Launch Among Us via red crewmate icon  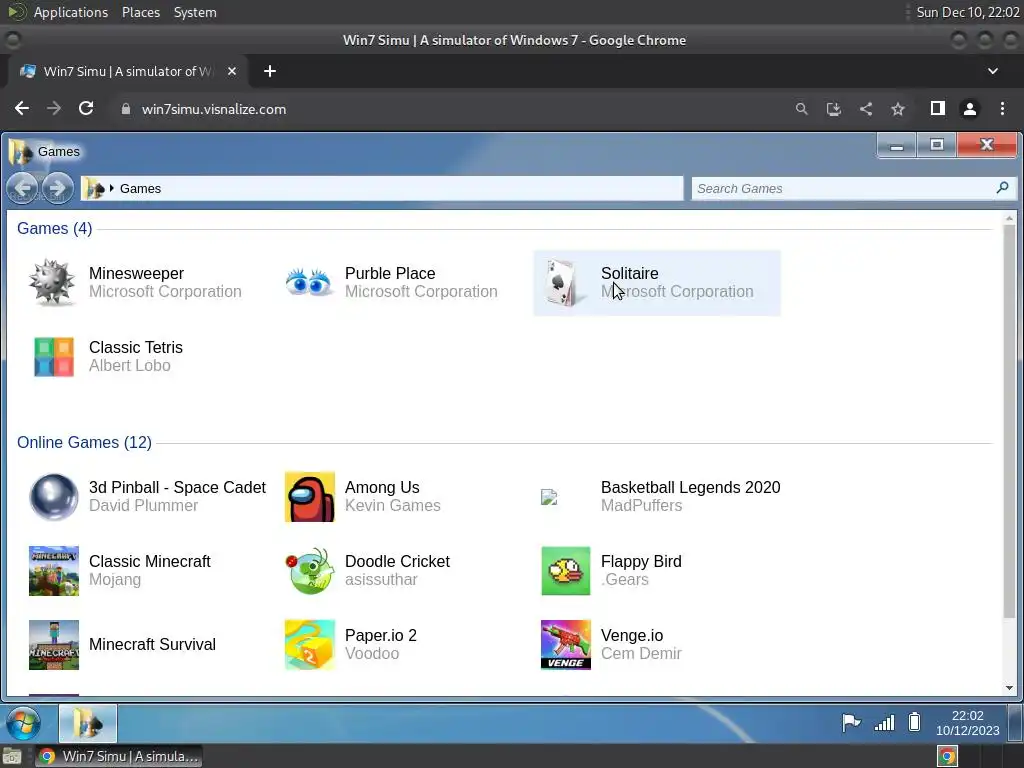point(310,497)
